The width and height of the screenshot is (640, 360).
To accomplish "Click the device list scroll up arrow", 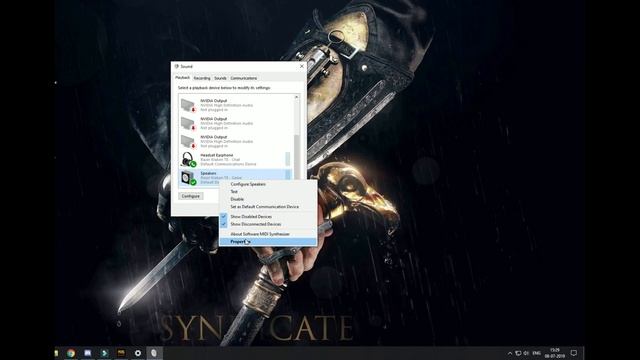I will 297,97.
